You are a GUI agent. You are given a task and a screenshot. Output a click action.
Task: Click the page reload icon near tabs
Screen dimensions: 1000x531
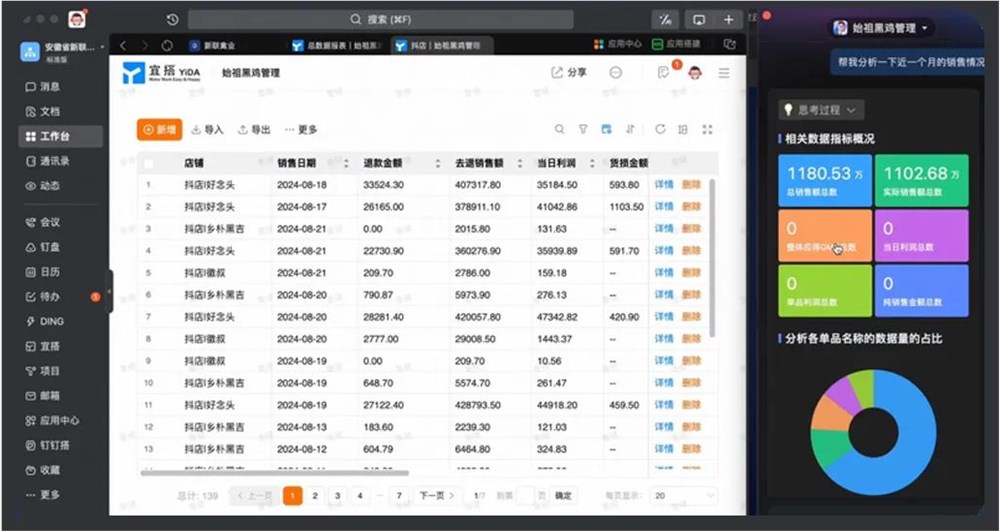[x=167, y=45]
